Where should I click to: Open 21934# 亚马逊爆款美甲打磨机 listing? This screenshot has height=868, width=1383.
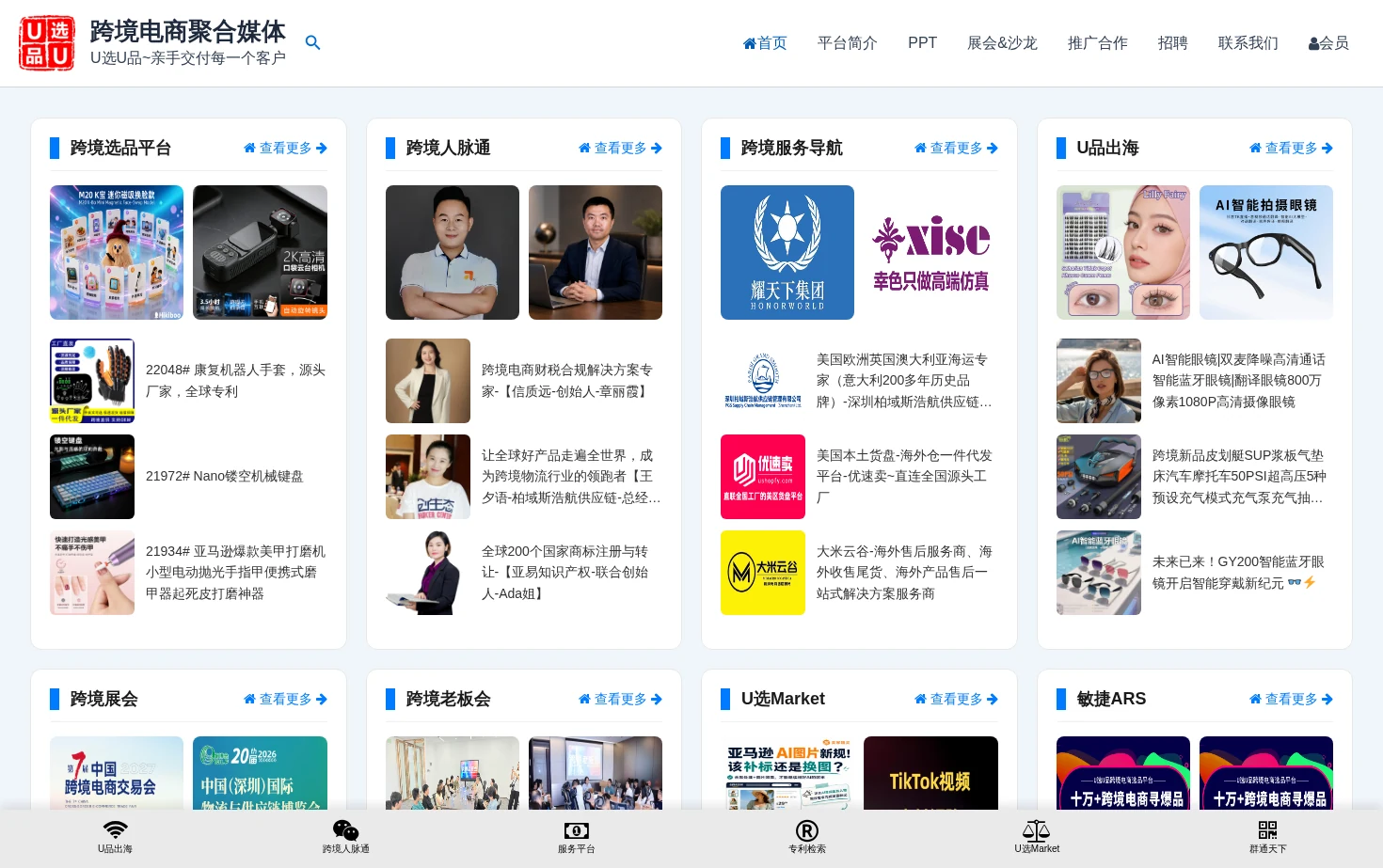236,573
